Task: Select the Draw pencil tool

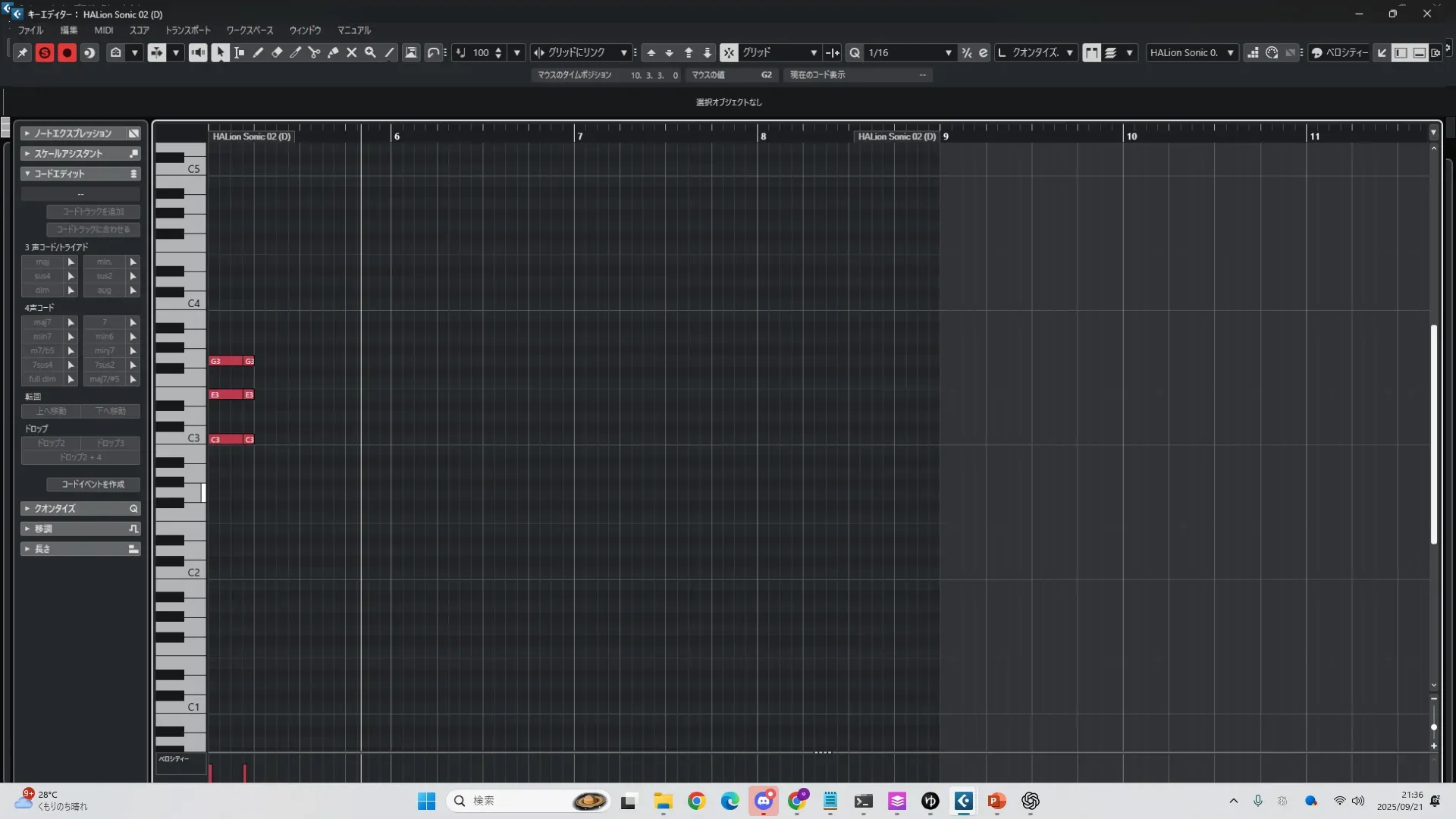Action: pyautogui.click(x=258, y=52)
